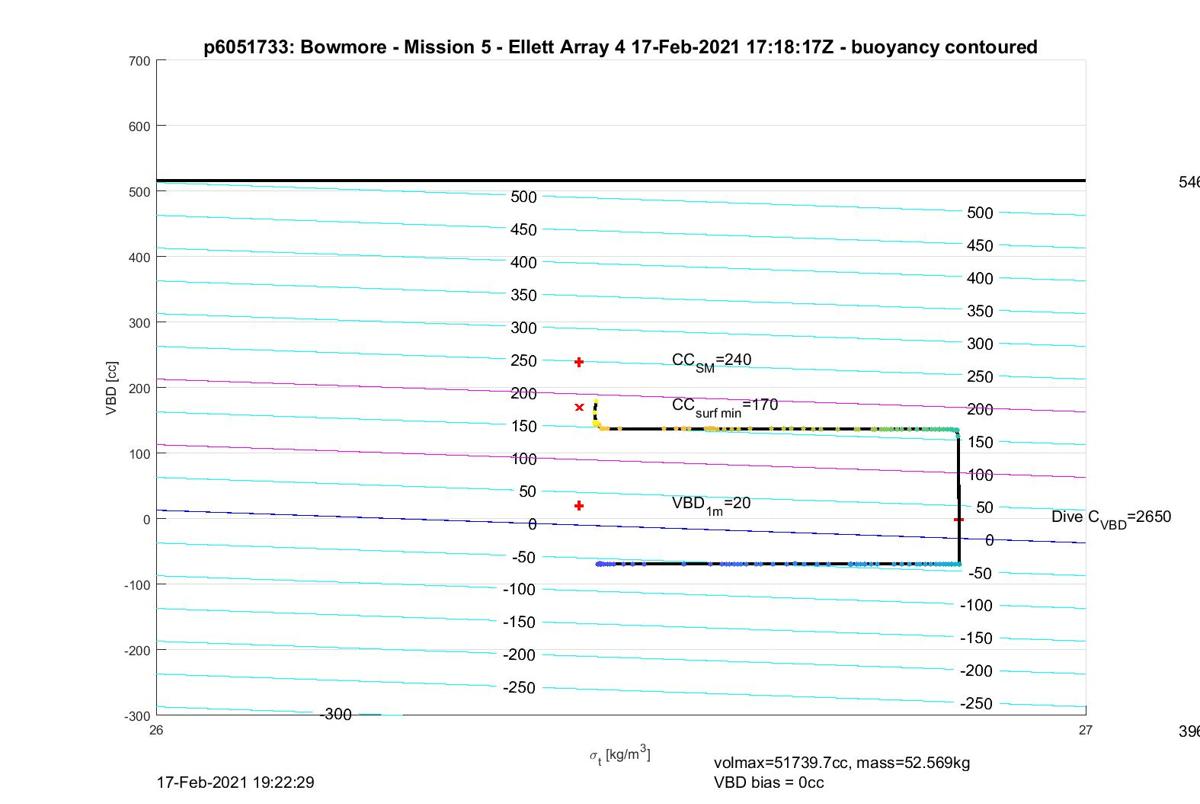
Task: Click the red plus marker beside CC SM=240
Action: tap(579, 362)
